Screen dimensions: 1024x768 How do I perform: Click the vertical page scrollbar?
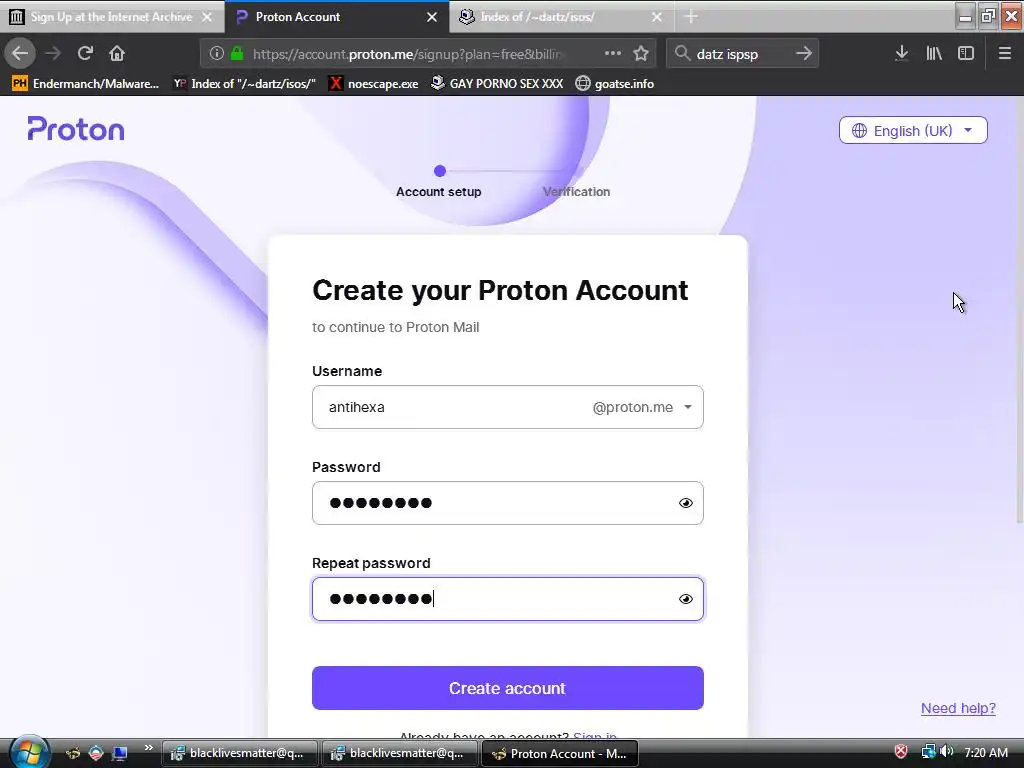click(x=1019, y=310)
